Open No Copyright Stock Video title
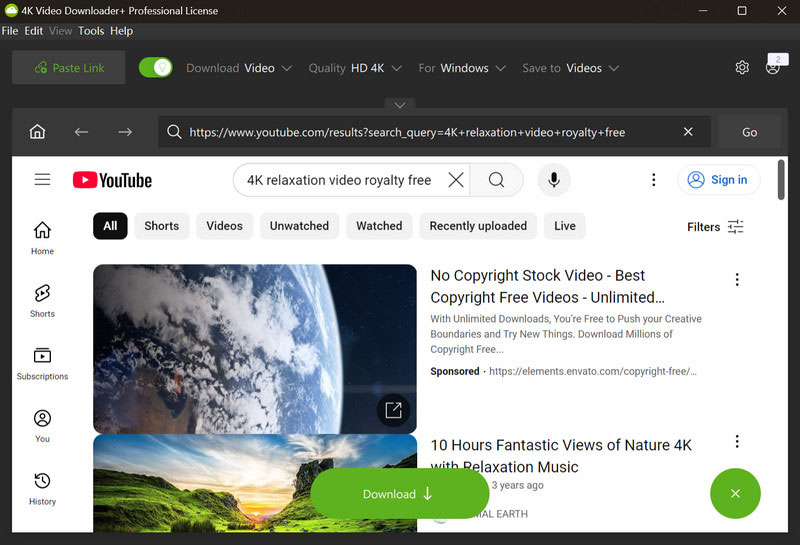This screenshot has height=545, width=800. pyautogui.click(x=547, y=286)
